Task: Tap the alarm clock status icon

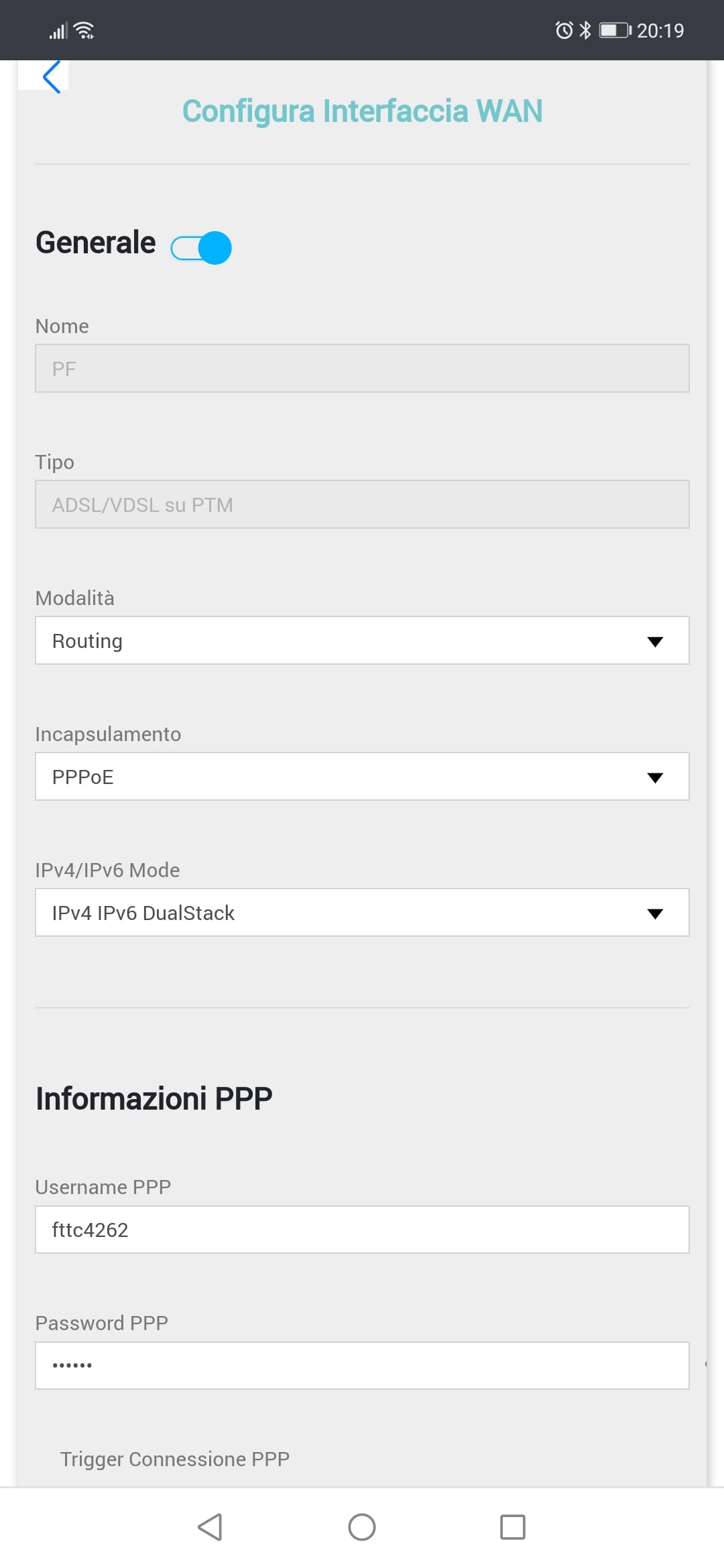Action: (x=564, y=30)
